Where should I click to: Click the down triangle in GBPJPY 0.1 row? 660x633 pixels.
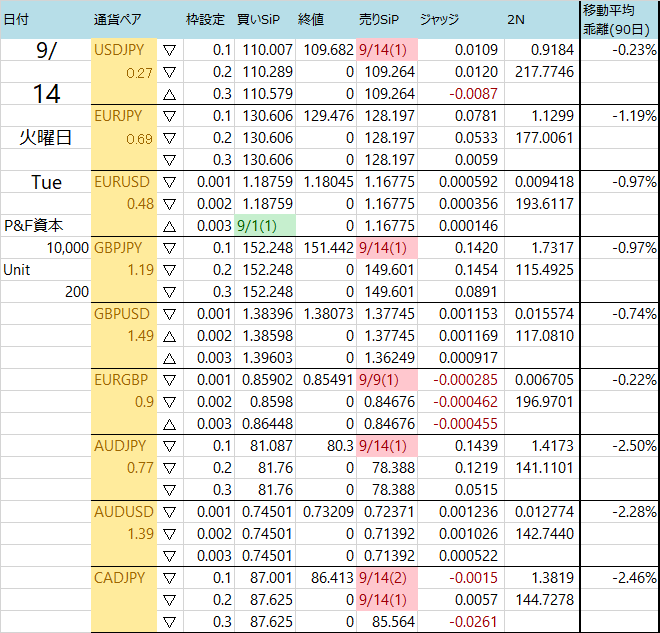[x=169, y=249]
